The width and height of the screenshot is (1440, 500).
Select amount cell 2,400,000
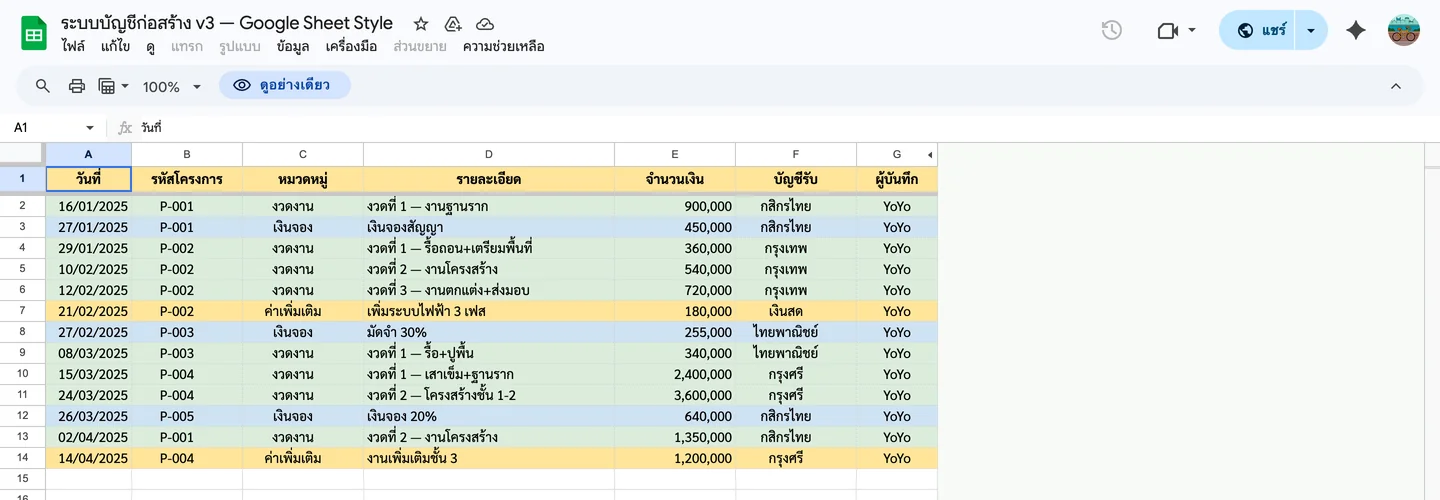pyautogui.click(x=675, y=374)
